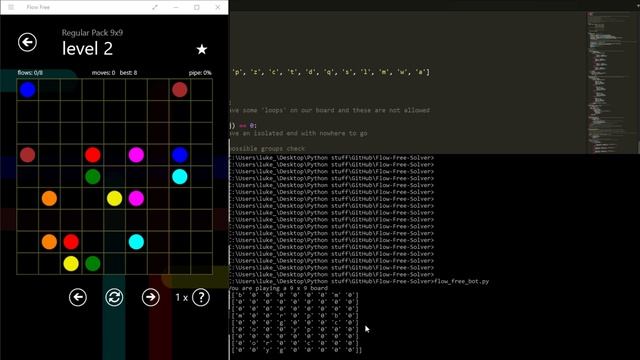Click the flow_free_bot.py command in terminal
The height and width of the screenshot is (360, 640).
pos(462,281)
